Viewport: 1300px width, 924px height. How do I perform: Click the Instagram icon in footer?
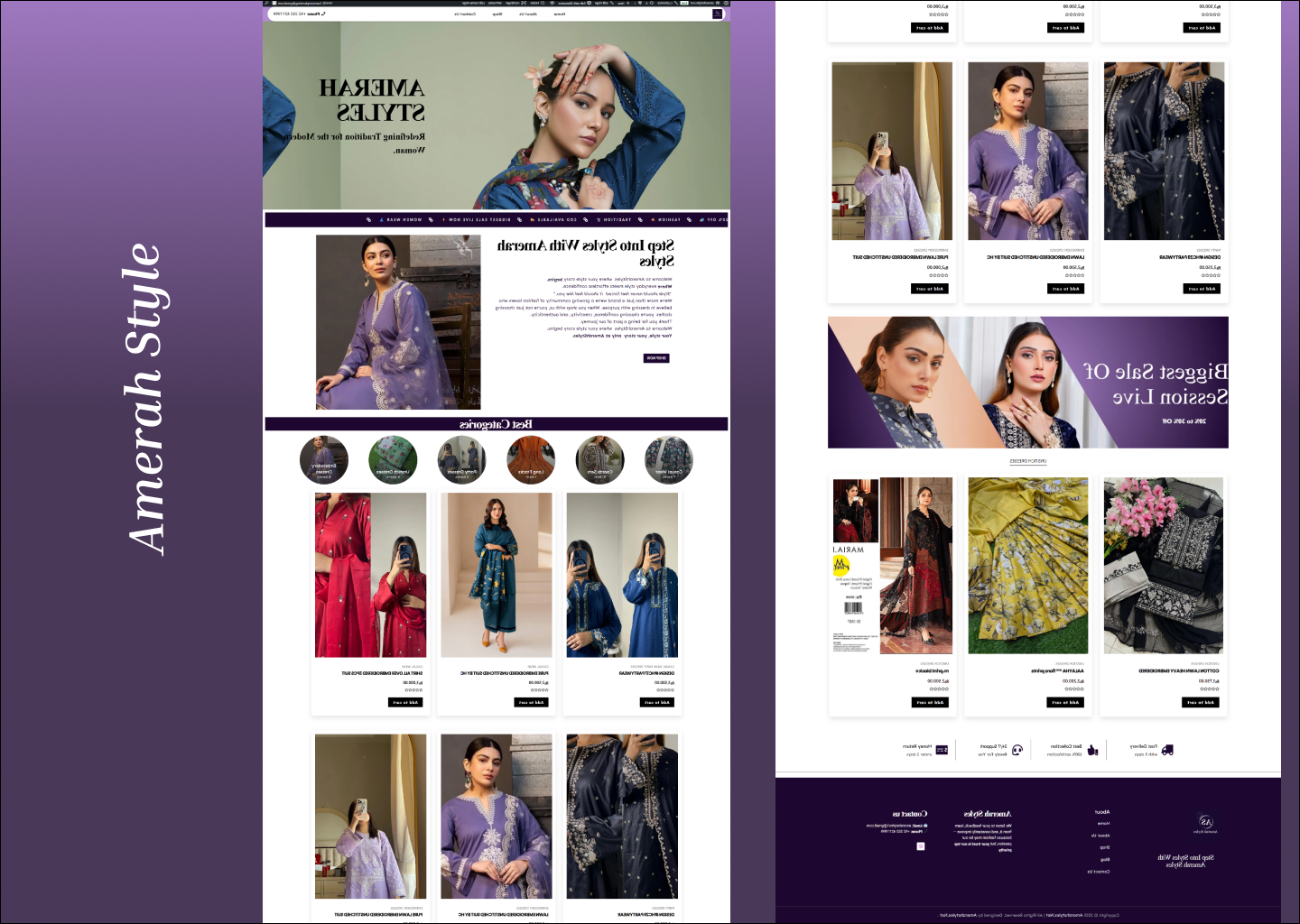point(921,846)
